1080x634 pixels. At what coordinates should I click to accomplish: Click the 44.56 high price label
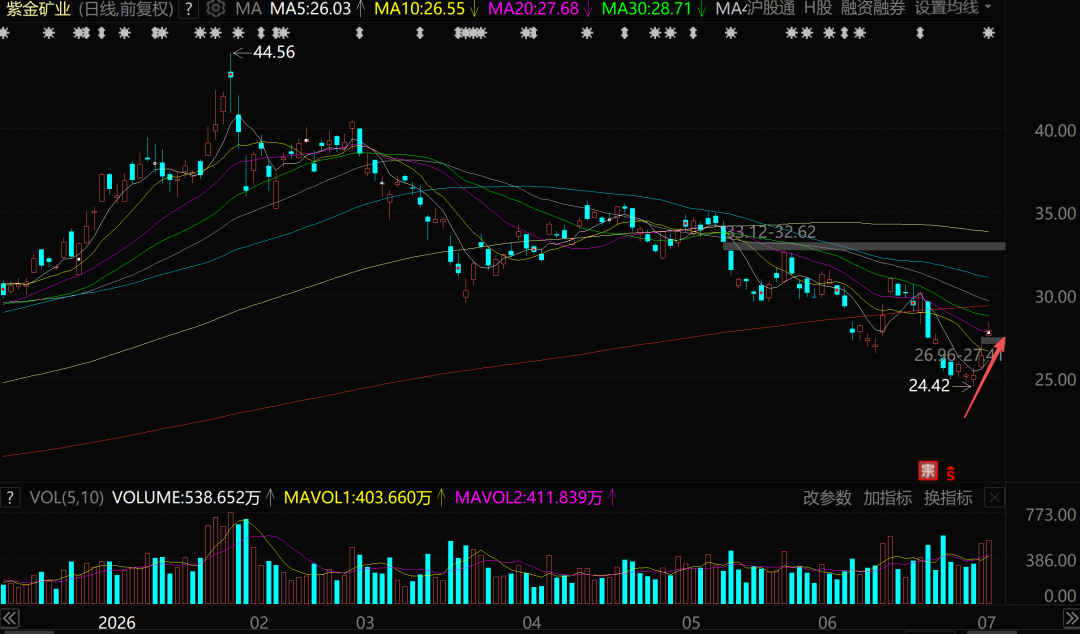pos(273,52)
